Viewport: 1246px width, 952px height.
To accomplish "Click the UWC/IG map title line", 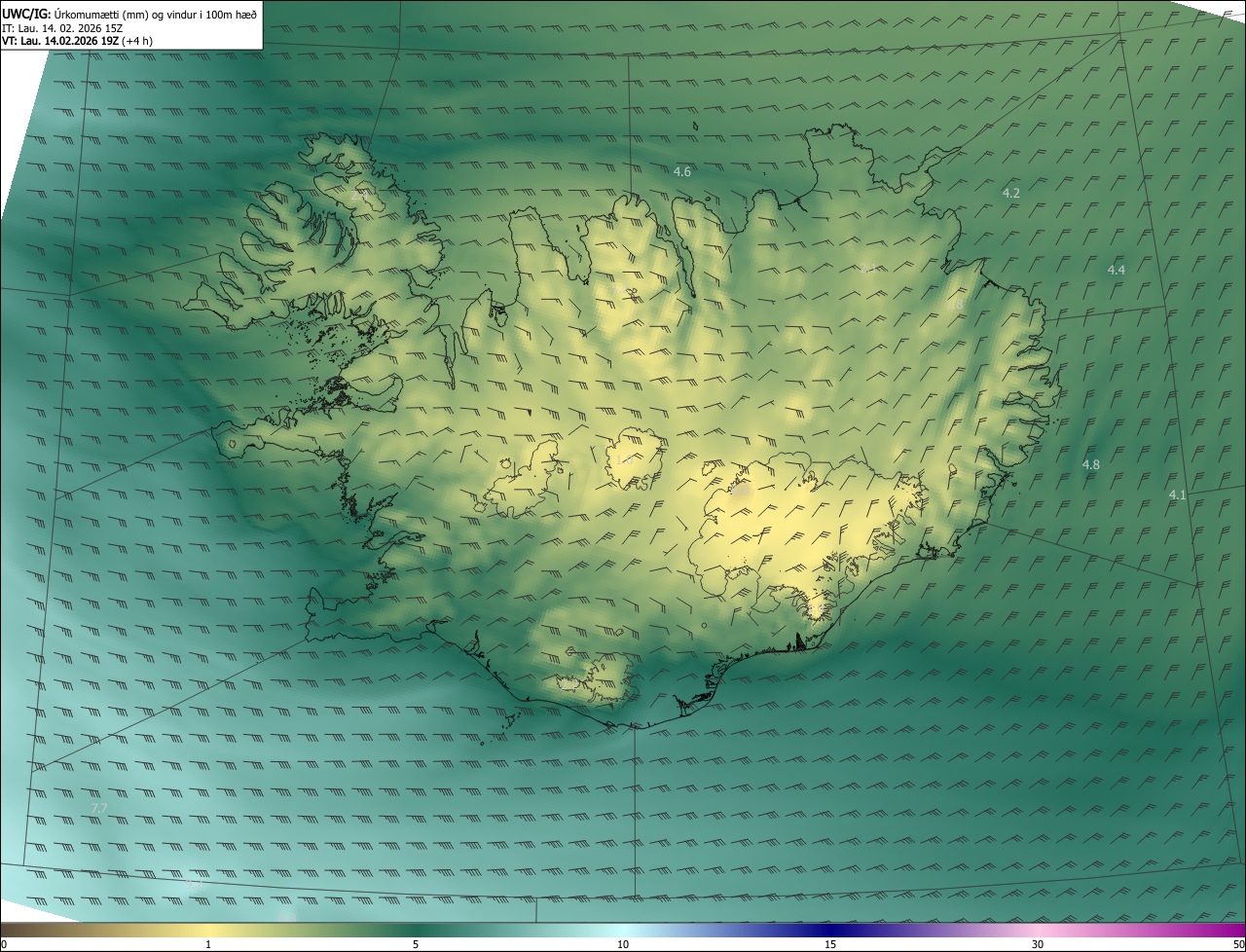I will coord(129,14).
